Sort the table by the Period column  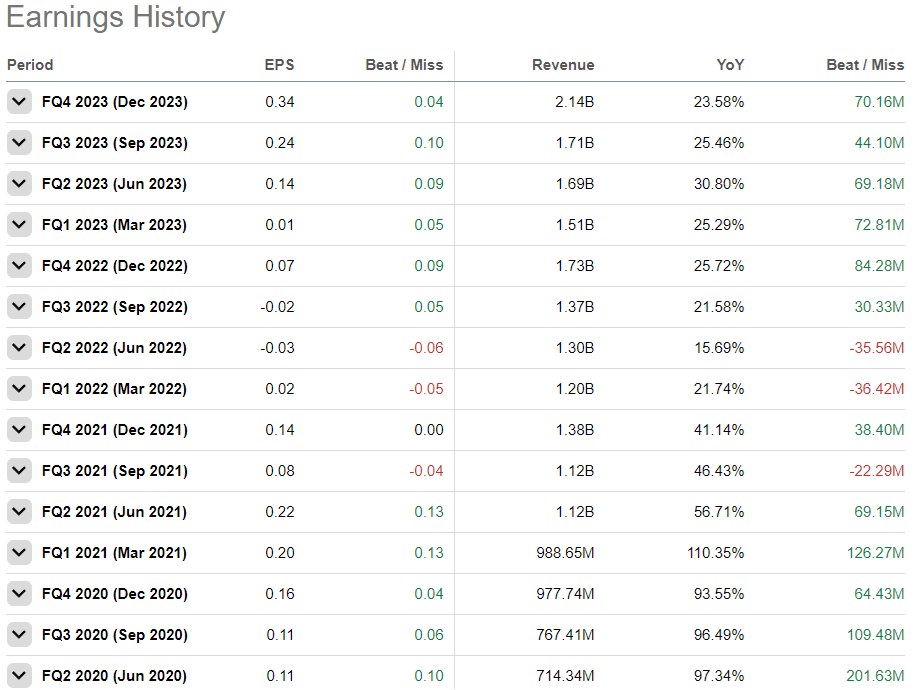30,65
